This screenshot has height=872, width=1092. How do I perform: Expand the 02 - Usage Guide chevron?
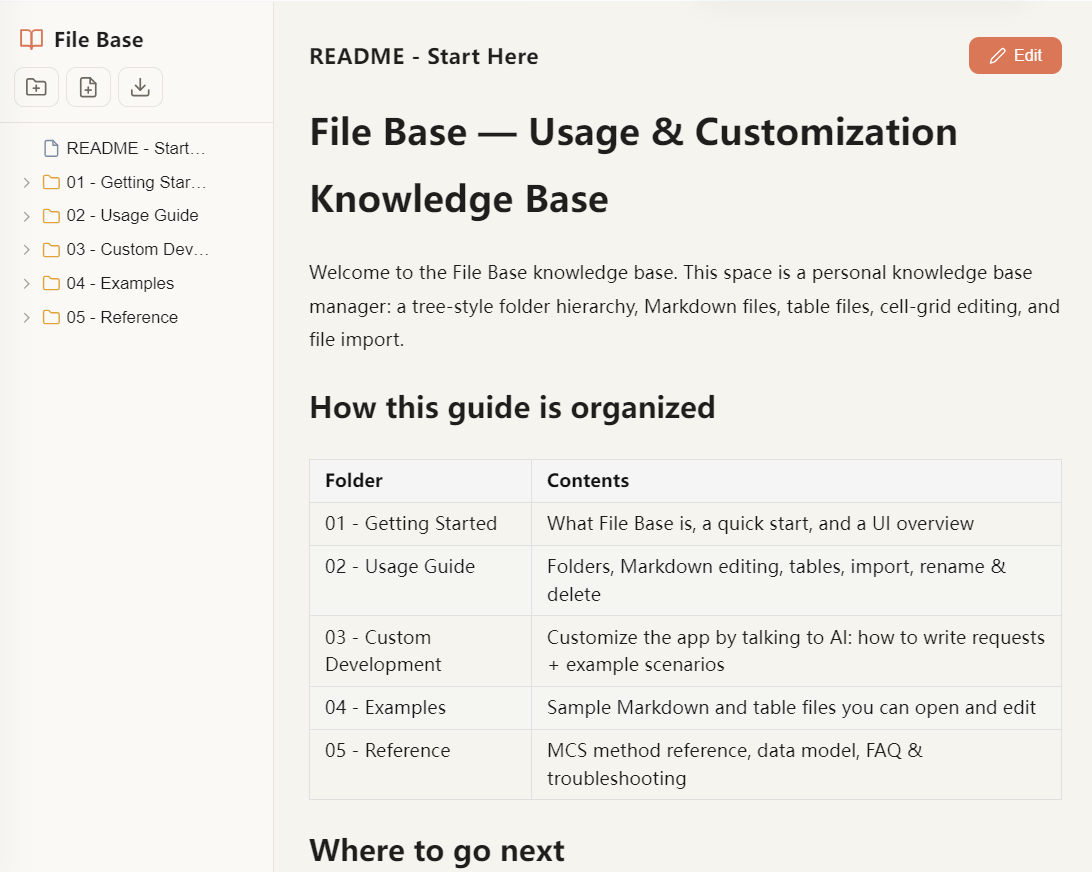[x=26, y=216]
